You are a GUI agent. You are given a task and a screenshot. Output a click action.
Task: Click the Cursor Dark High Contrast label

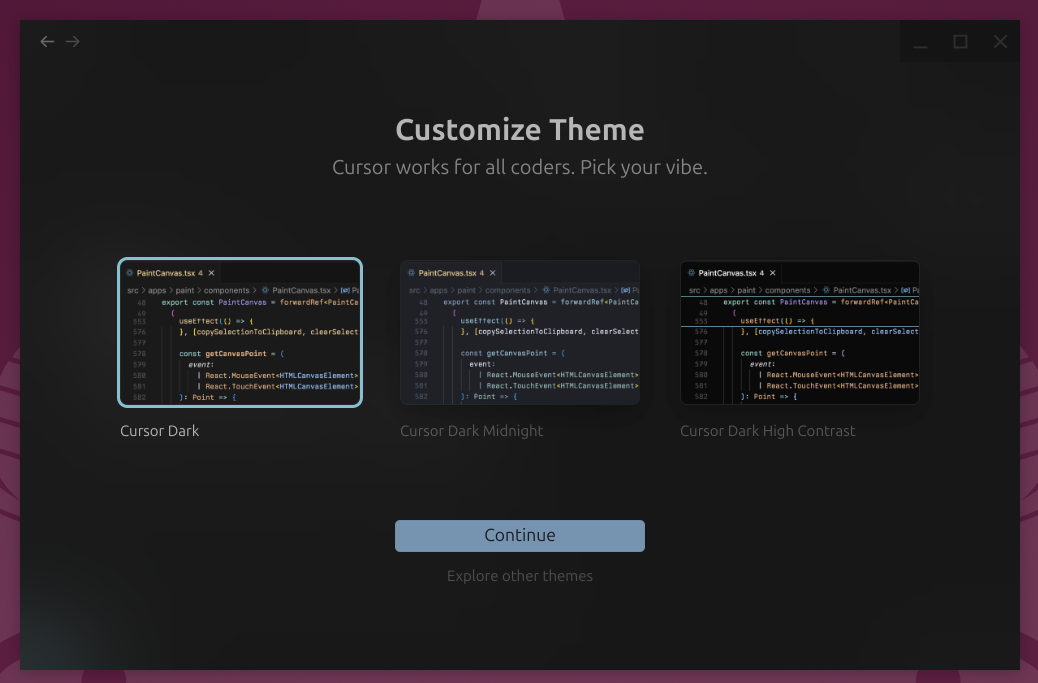(767, 431)
